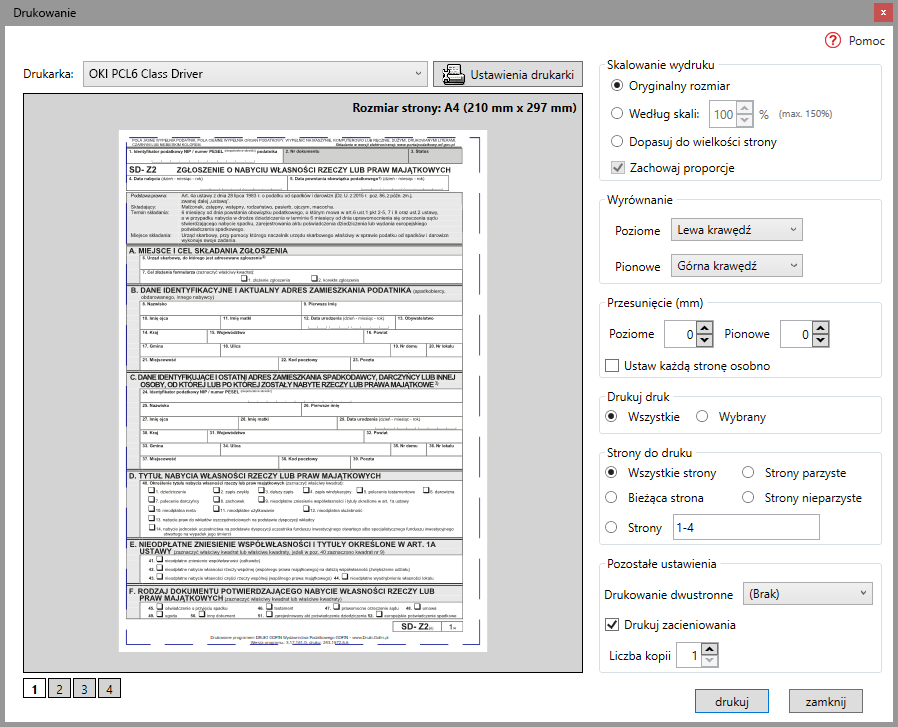Increase Liczba kopii value

click(x=710, y=649)
